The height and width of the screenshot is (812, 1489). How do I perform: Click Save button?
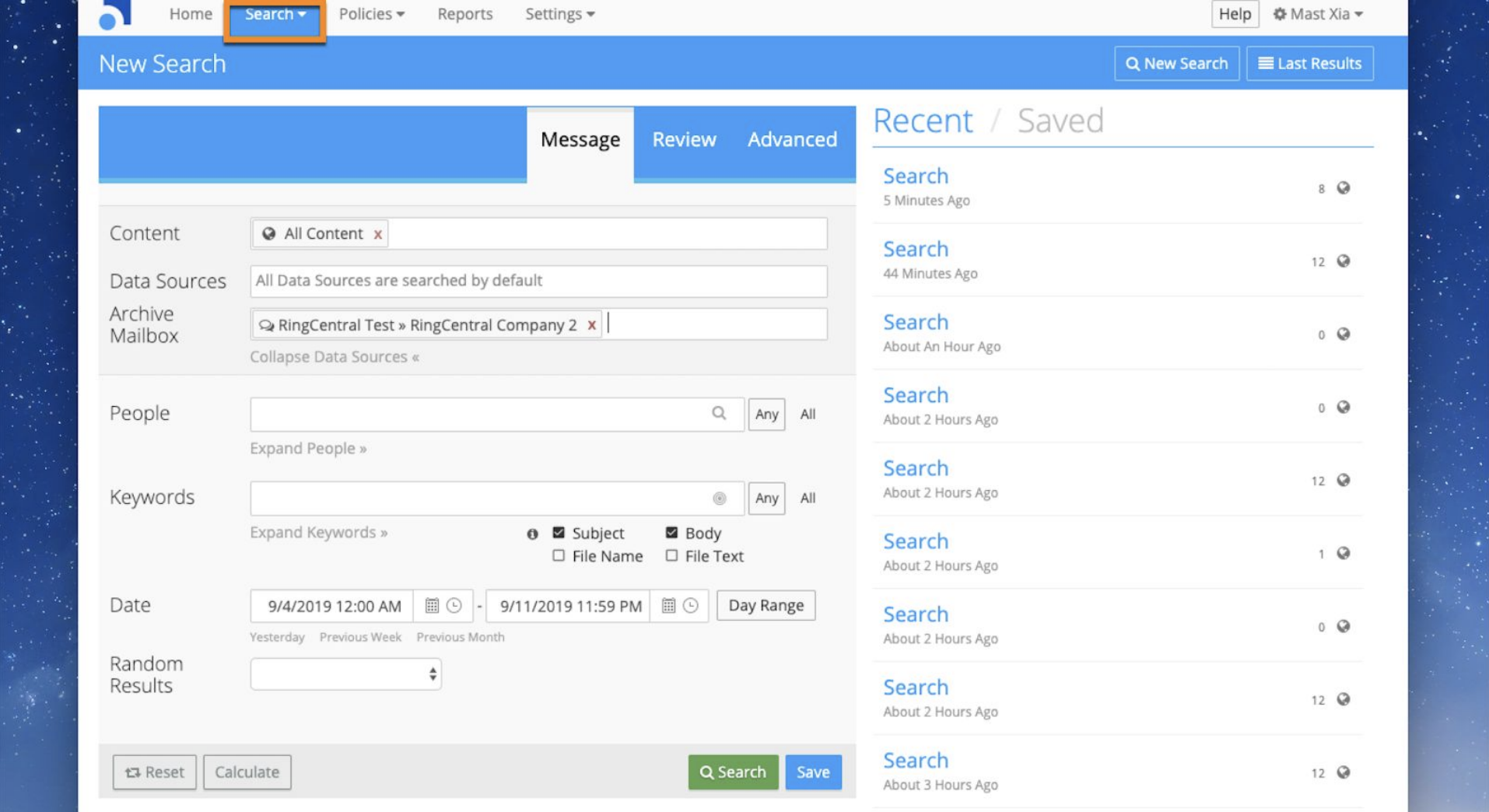[x=813, y=772]
